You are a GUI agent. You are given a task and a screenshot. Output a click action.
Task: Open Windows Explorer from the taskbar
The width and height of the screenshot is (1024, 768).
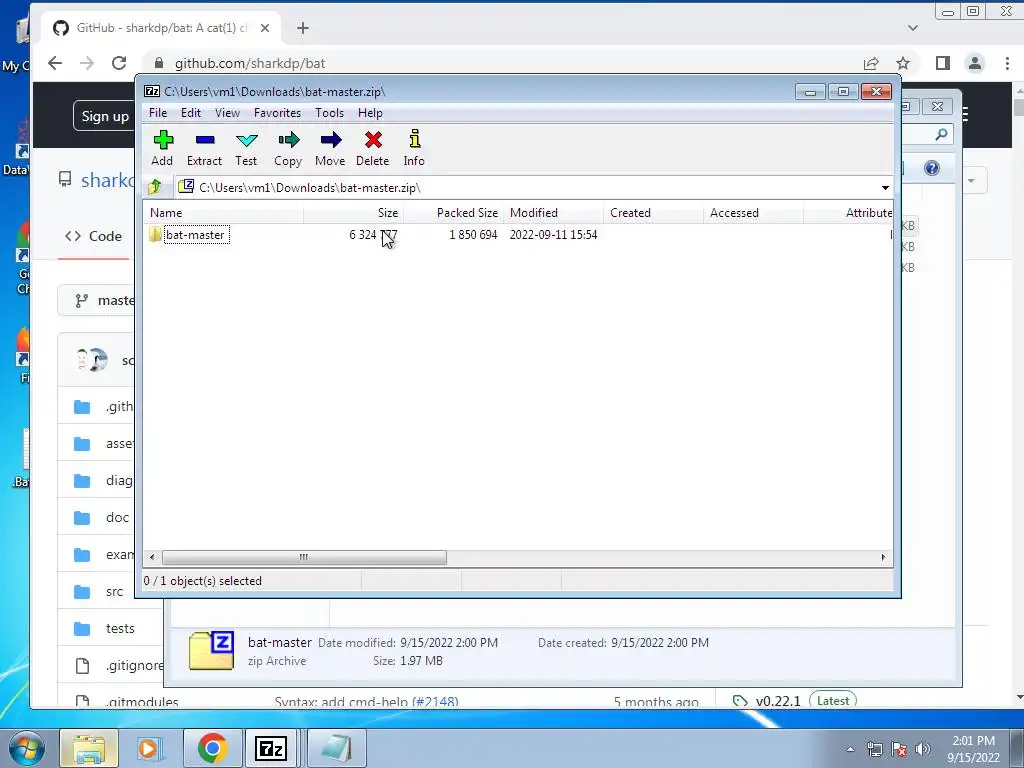[89, 748]
